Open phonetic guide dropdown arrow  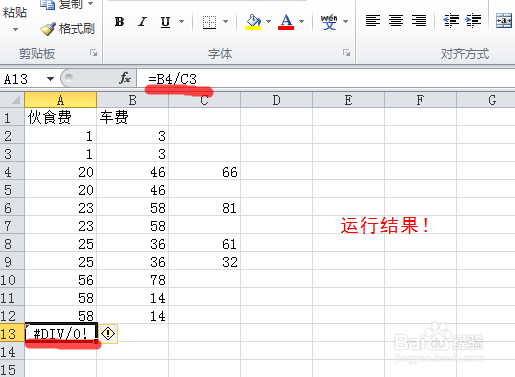[x=346, y=22]
